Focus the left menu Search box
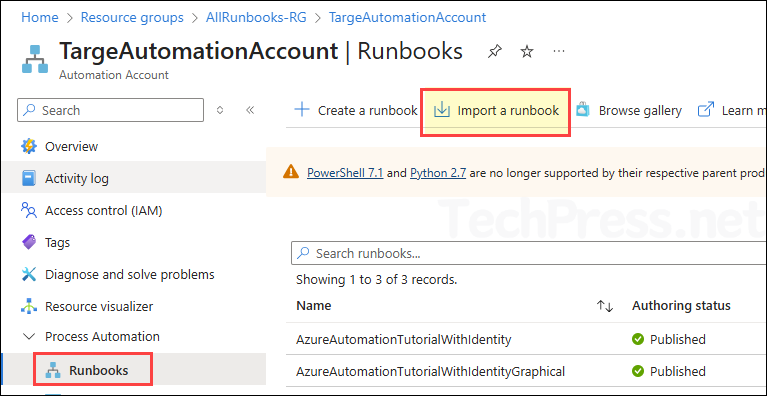 (111, 110)
